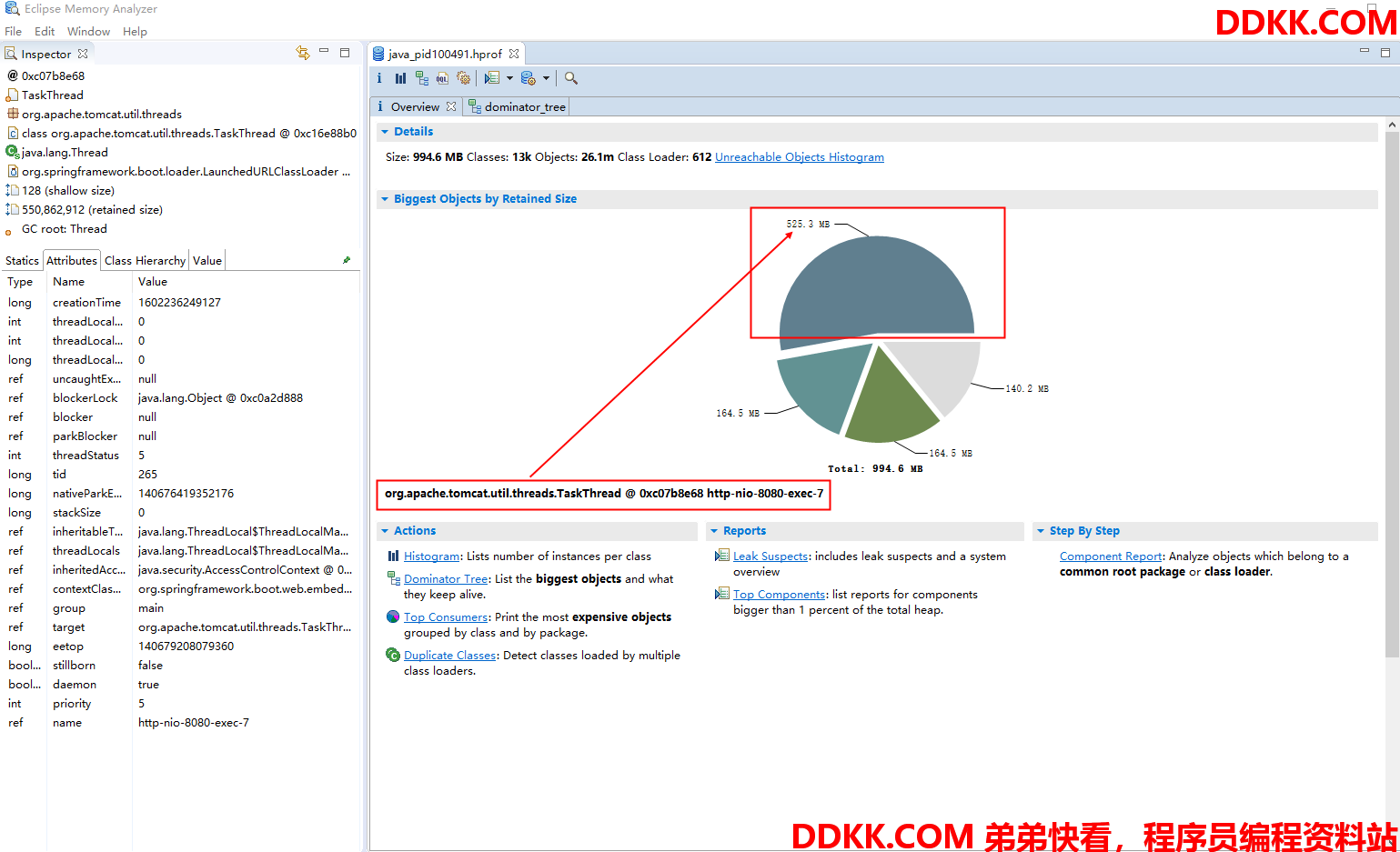Open the query browser dropdown arrow

point(546,78)
